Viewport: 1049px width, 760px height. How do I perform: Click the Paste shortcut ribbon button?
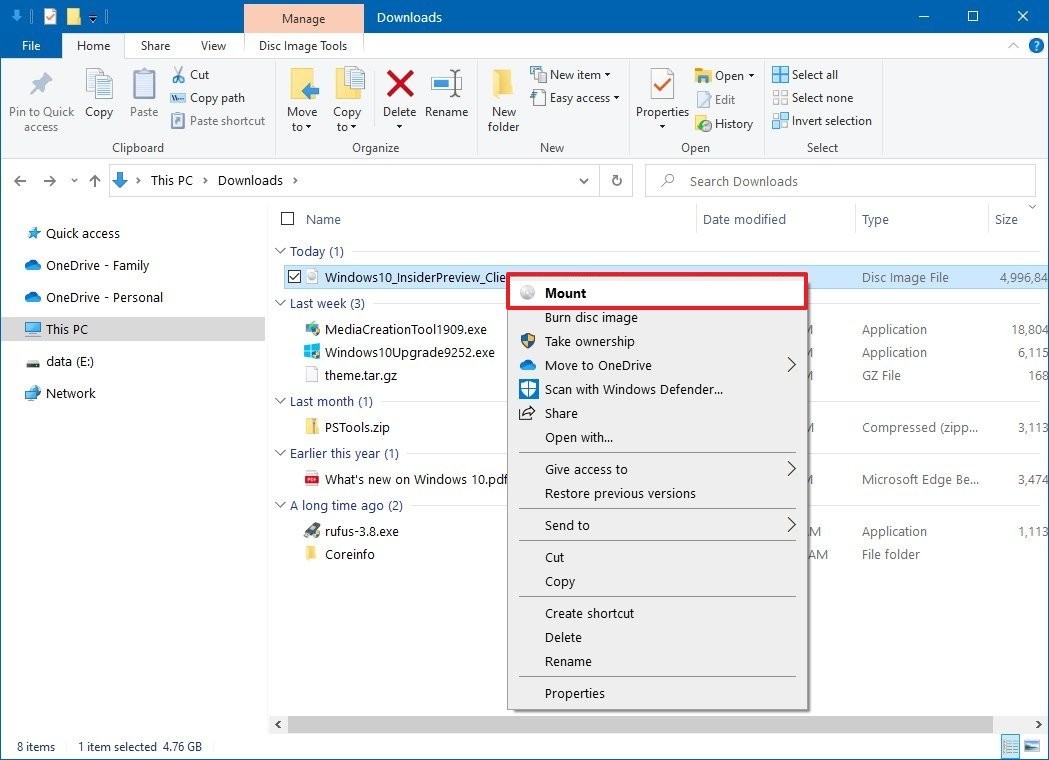pos(218,120)
